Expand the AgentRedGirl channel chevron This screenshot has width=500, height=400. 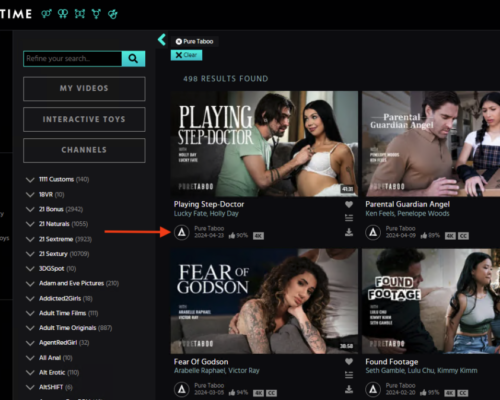click(x=30, y=343)
